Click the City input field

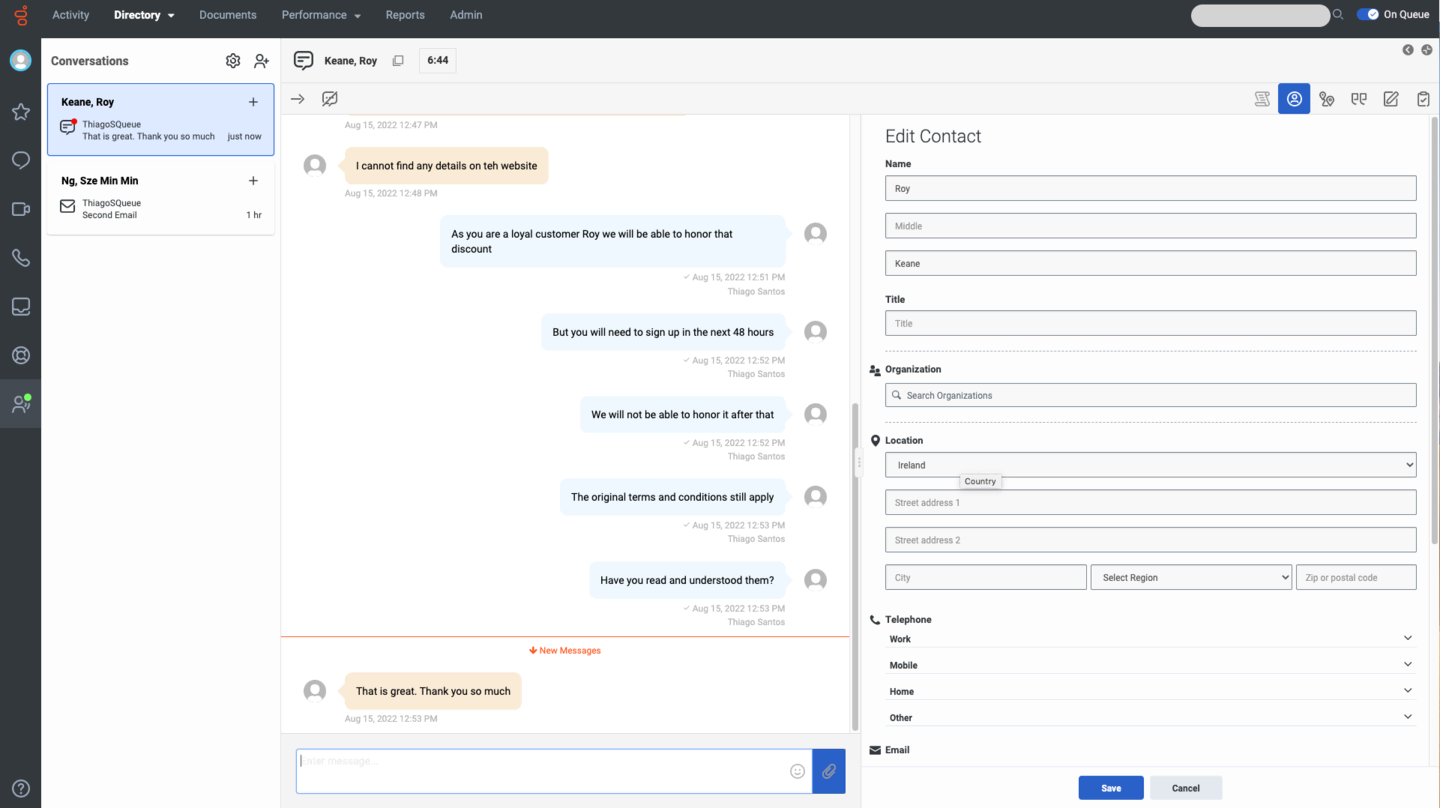(x=985, y=577)
